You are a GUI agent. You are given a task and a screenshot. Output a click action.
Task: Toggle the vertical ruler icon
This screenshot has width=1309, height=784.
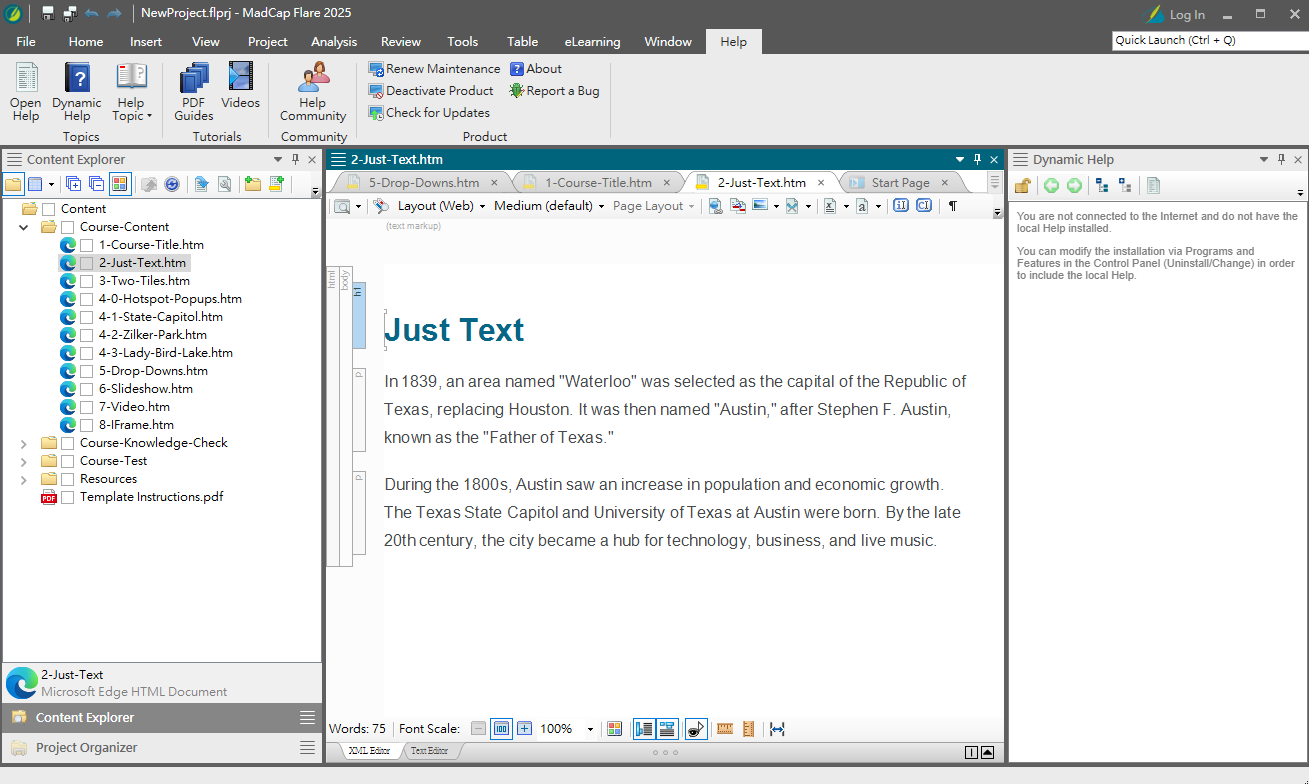(747, 729)
